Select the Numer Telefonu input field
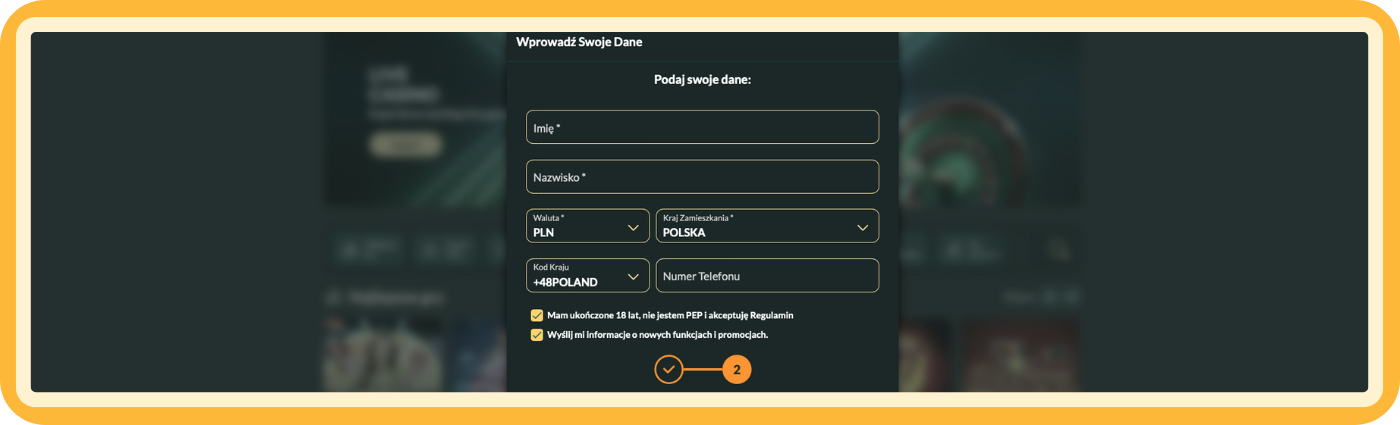The image size is (1400, 425). pos(767,276)
